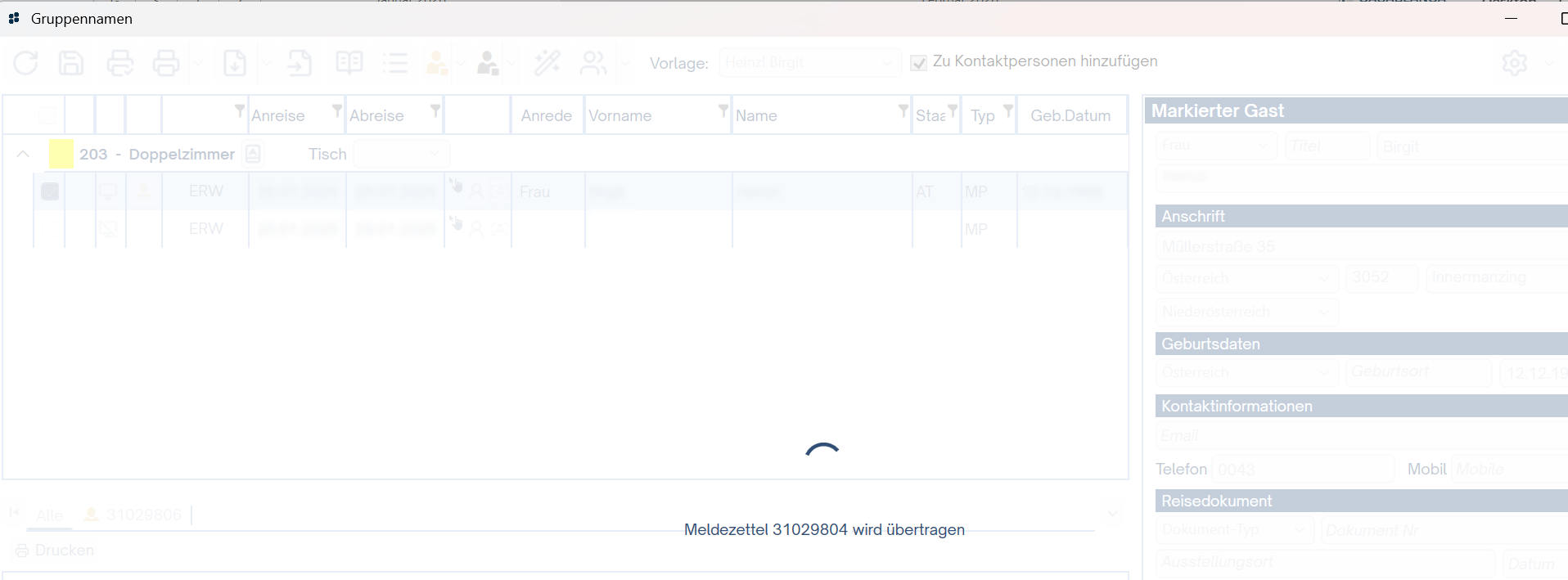Click the hand pointer icon in second guest row
1568x580 pixels.
click(456, 223)
